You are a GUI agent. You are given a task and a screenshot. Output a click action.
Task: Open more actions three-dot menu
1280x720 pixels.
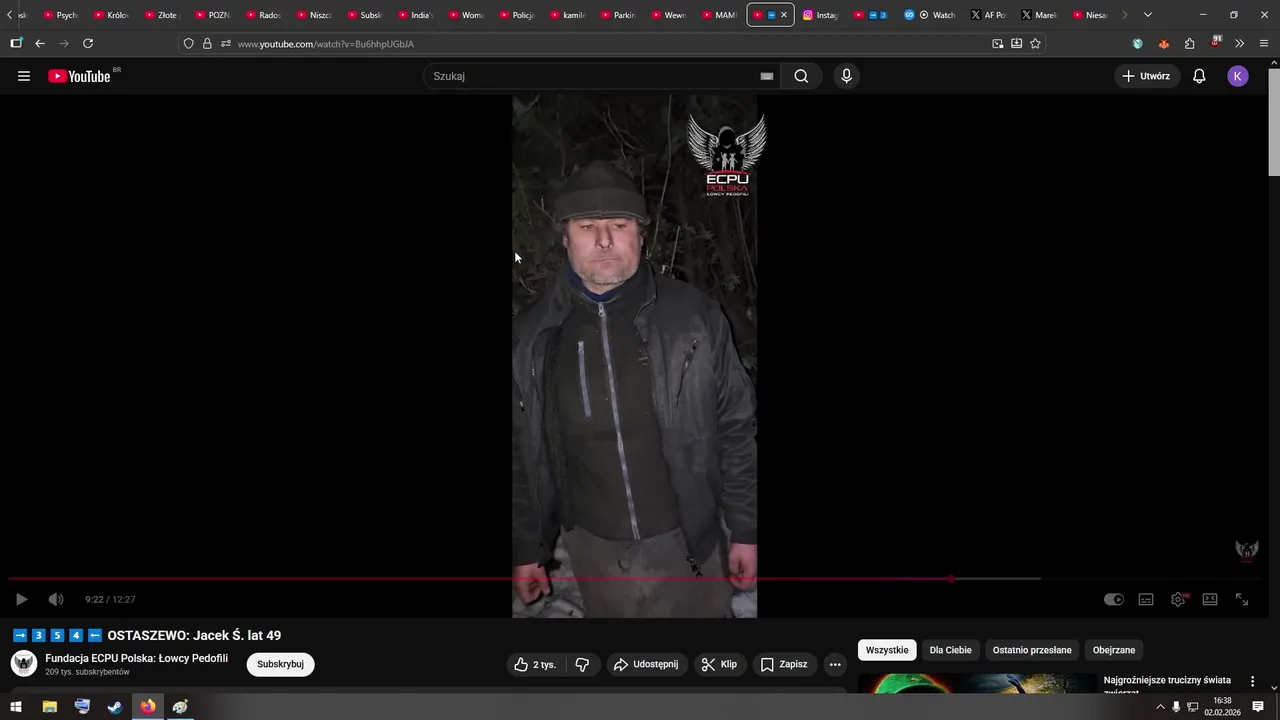tap(835, 664)
